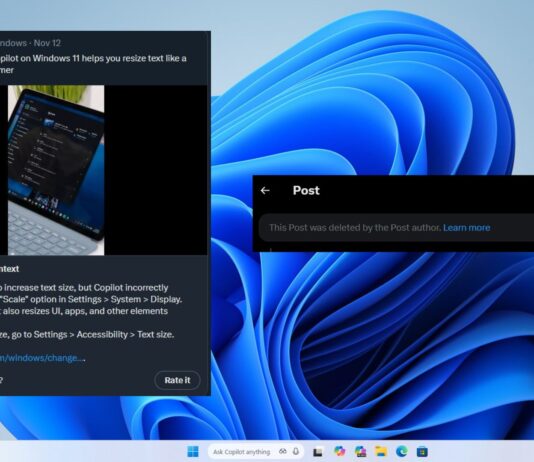Click the 'This Post was deleted' message
The height and width of the screenshot is (462, 534).
[x=355, y=227]
